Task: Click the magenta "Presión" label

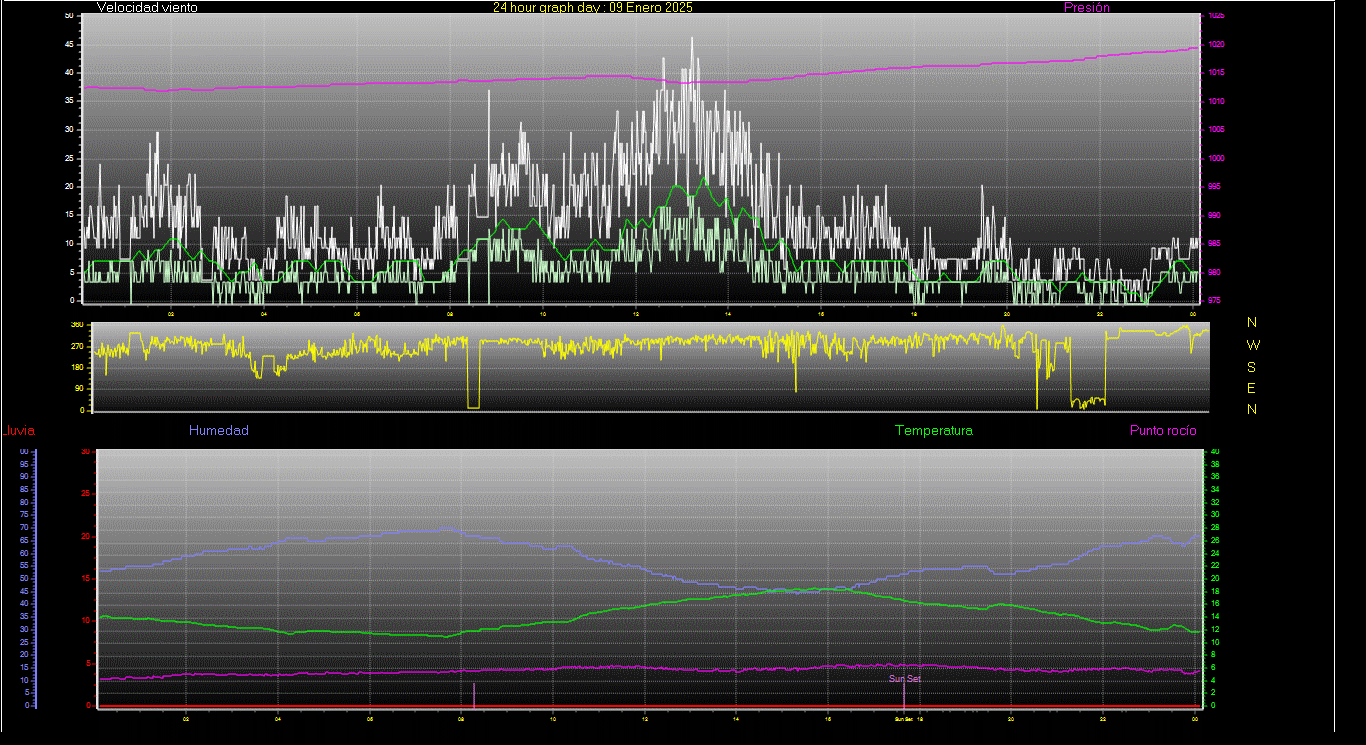Action: [1087, 7]
